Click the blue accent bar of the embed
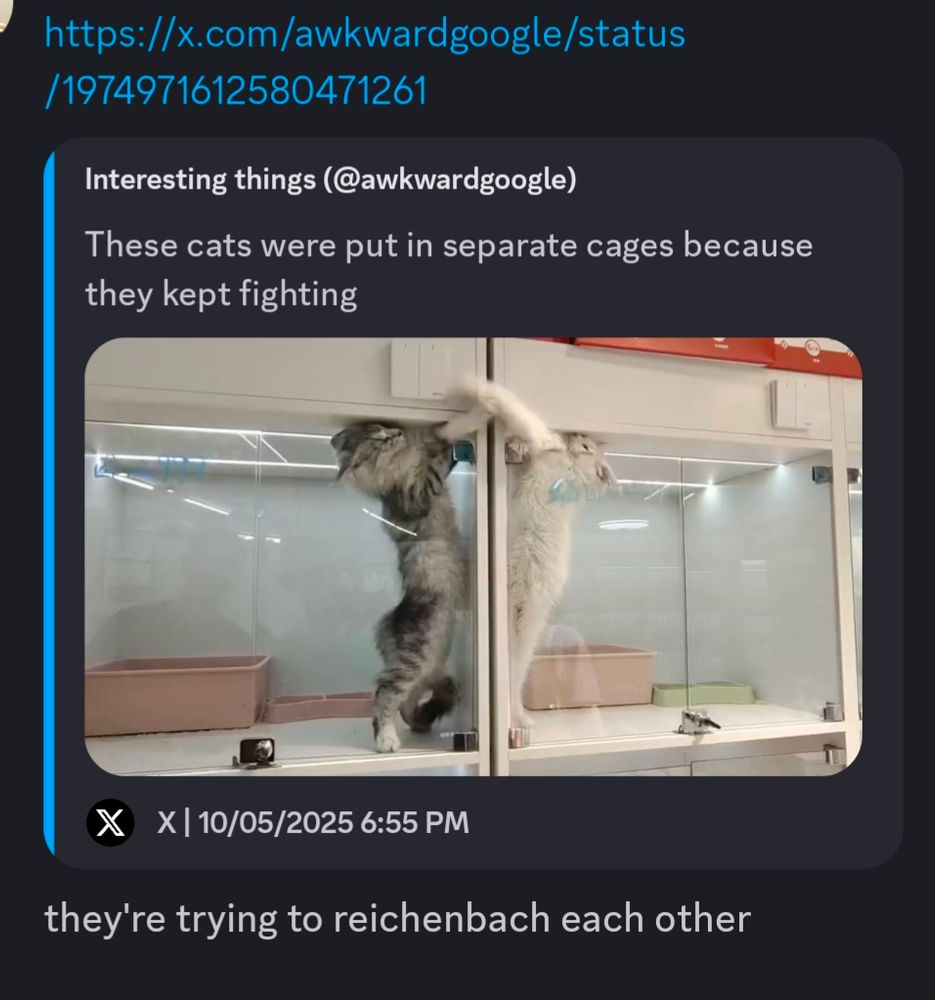The image size is (935, 1000). point(49,503)
